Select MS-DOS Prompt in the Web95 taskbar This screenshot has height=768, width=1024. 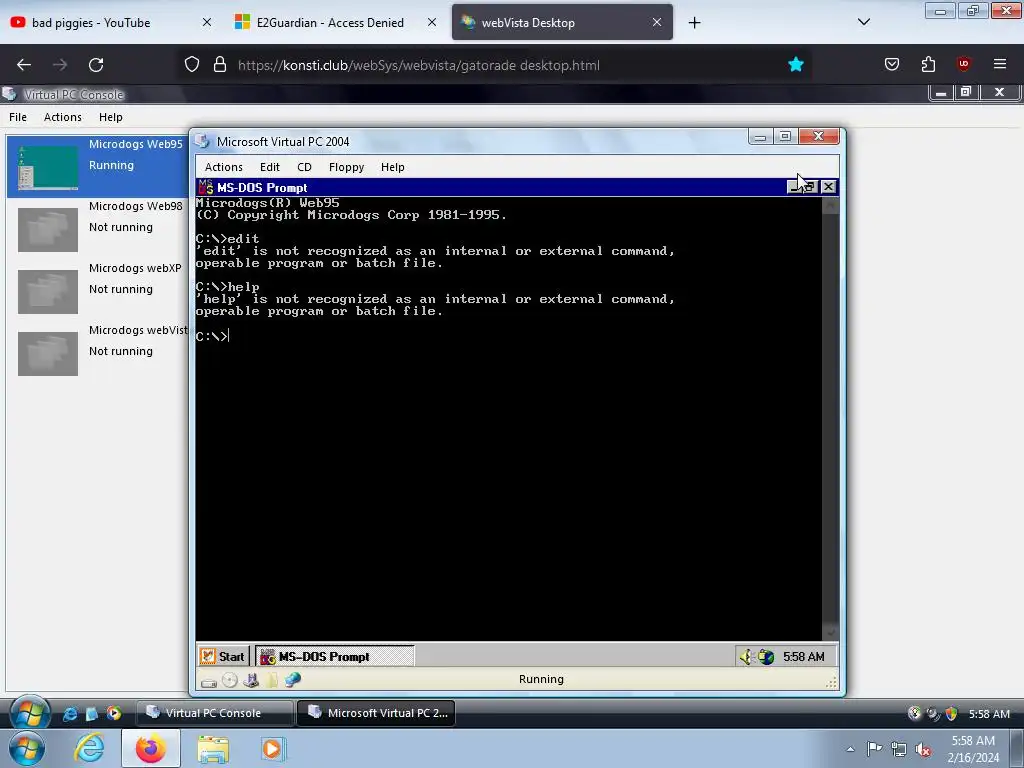coord(334,656)
